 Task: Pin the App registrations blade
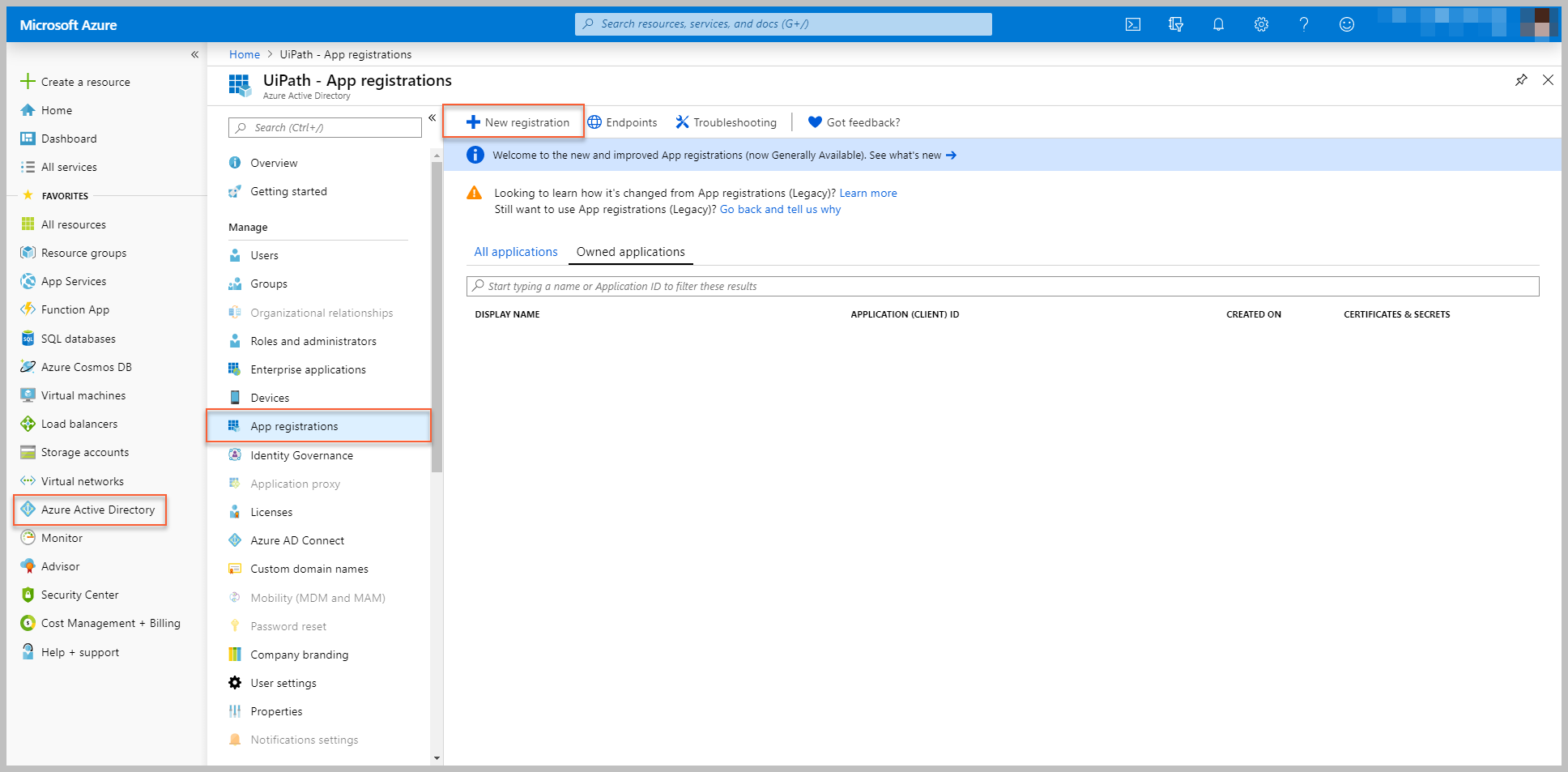[x=1521, y=80]
